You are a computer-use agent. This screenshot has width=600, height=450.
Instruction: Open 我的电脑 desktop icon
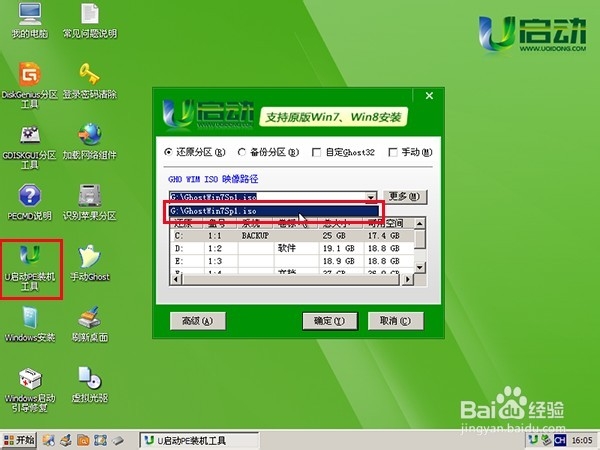[30, 20]
